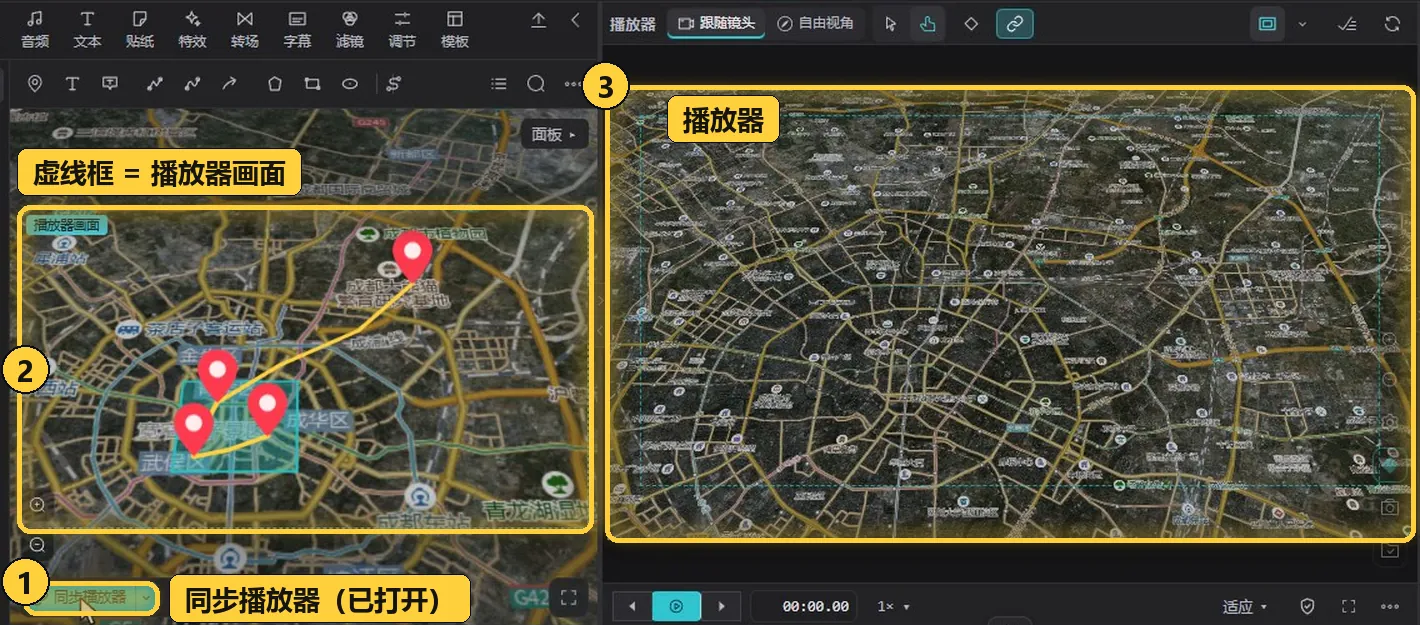This screenshot has width=1420, height=625.
Task: Open the 滤镜 filters panel
Action: point(349,30)
